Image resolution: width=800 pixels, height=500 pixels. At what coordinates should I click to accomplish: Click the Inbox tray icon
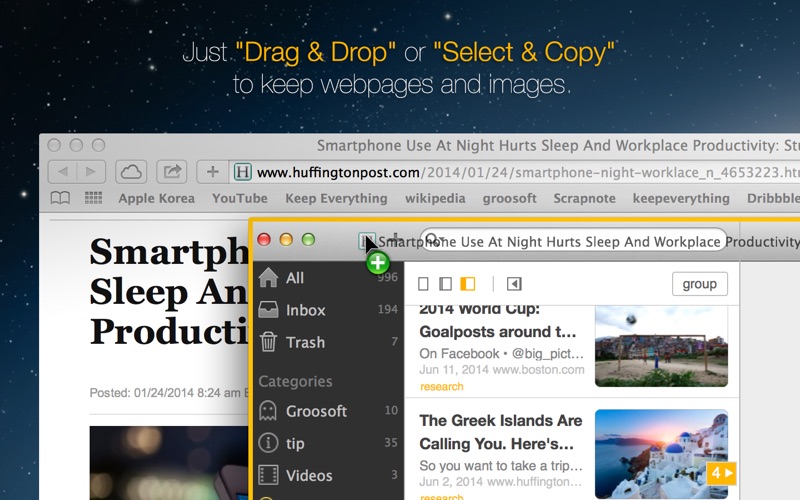pos(268,310)
